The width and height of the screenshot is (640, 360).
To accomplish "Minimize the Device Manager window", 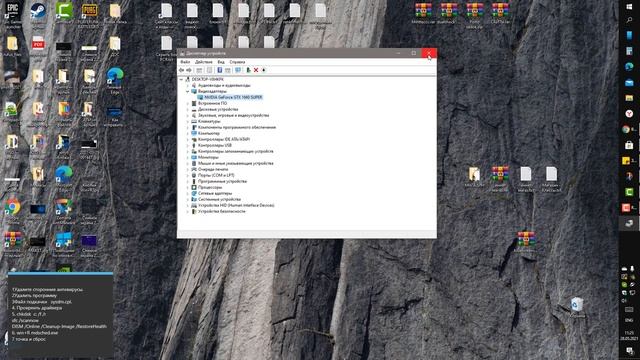I will tap(398, 53).
